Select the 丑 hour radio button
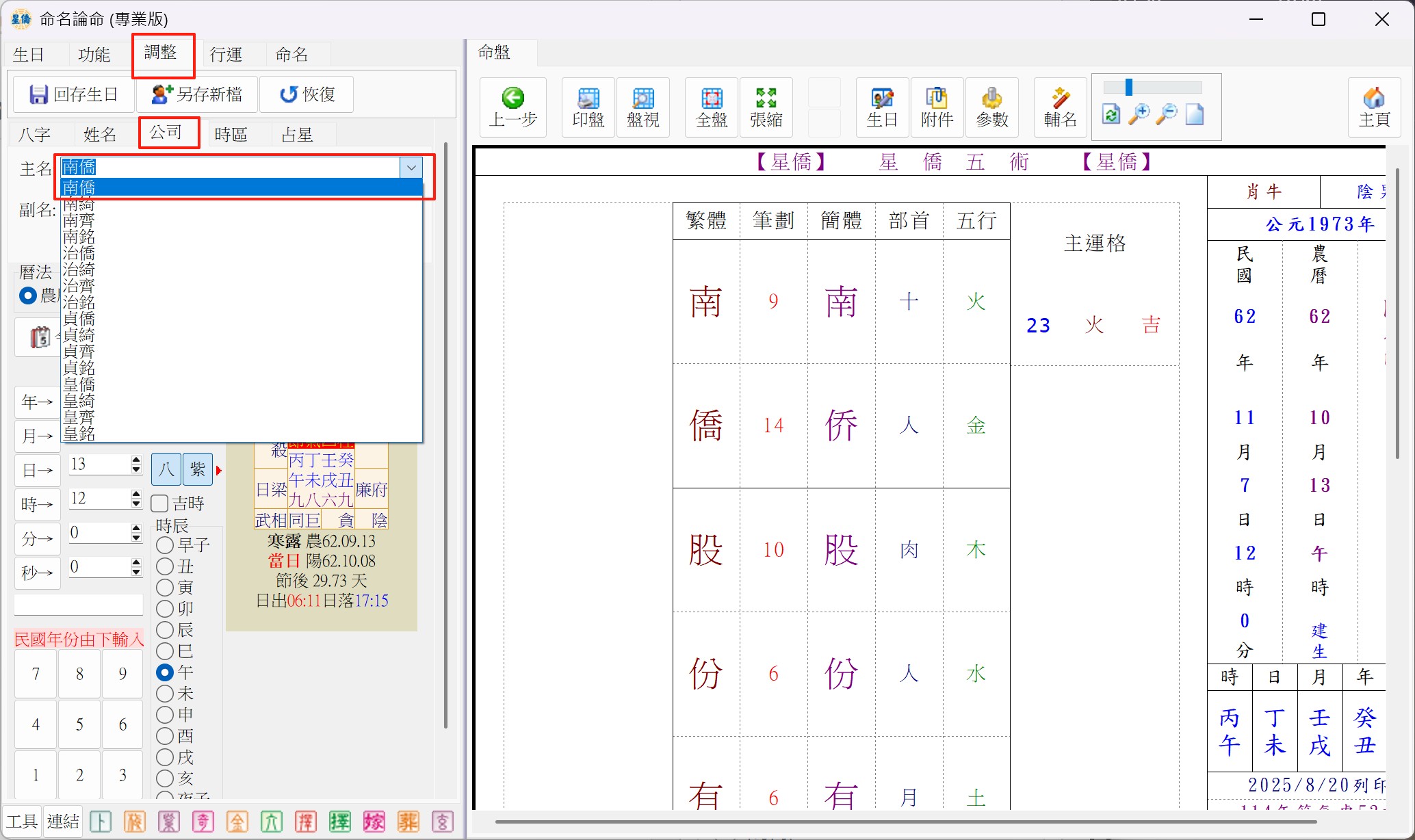1415x840 pixels. [165, 566]
